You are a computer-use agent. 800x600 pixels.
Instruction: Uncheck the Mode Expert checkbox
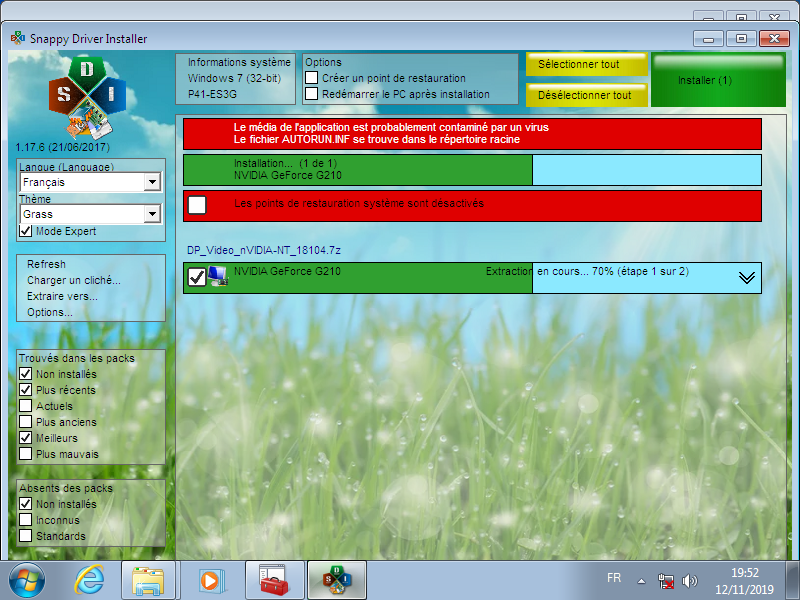pyautogui.click(x=26, y=231)
